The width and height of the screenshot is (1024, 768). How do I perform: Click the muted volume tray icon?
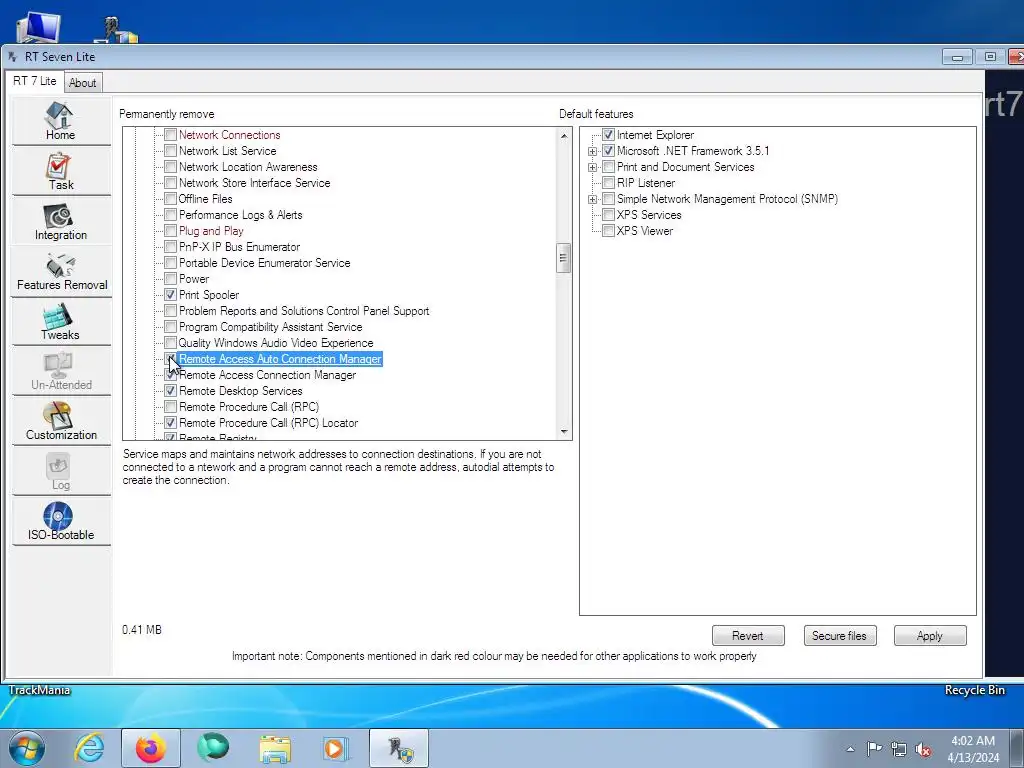click(x=922, y=749)
